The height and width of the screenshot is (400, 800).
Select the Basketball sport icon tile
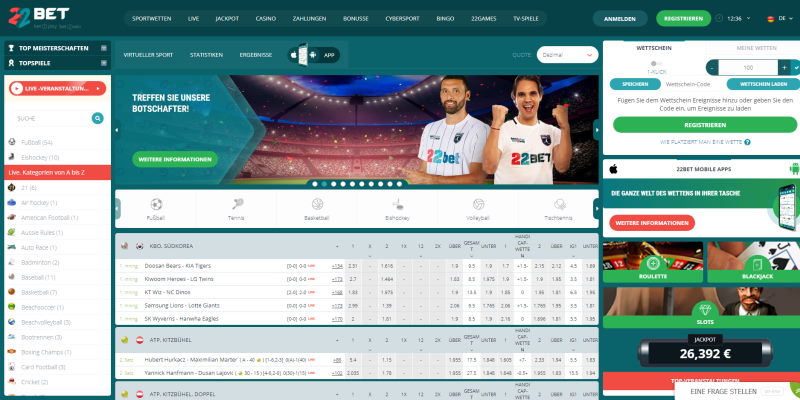point(317,209)
